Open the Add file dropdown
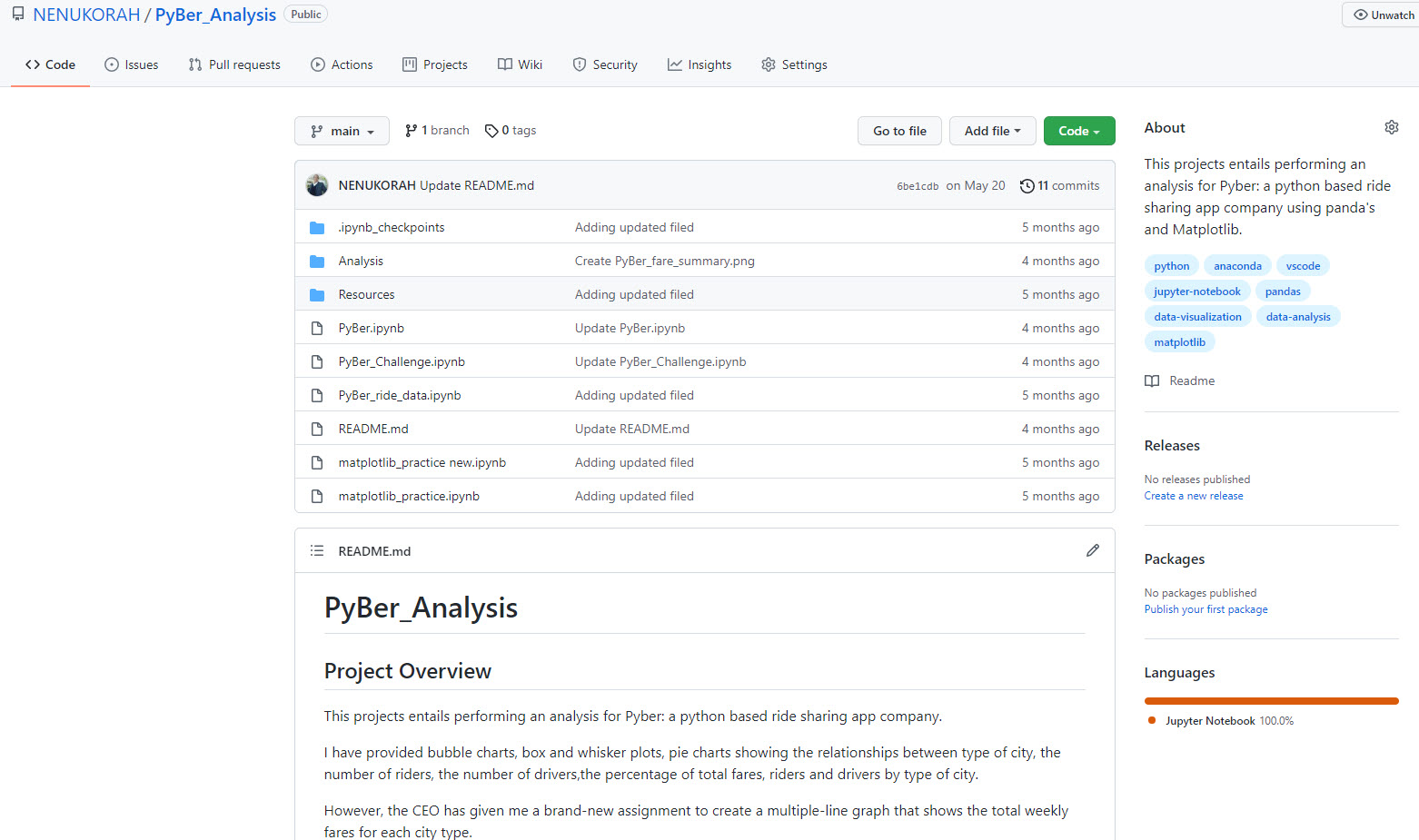1419x840 pixels. pyautogui.click(x=992, y=131)
